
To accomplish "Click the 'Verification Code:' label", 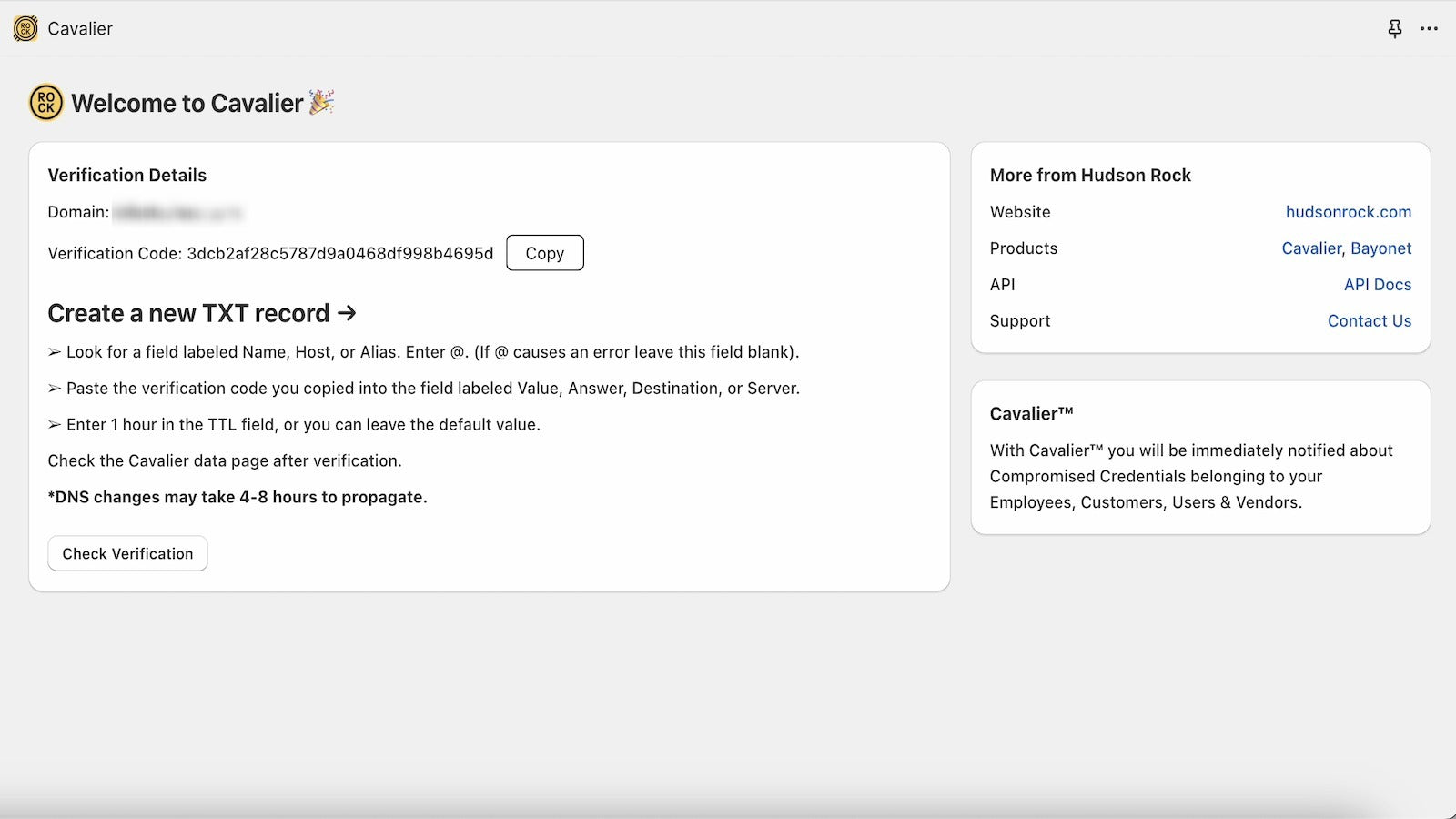I will coord(115,253).
